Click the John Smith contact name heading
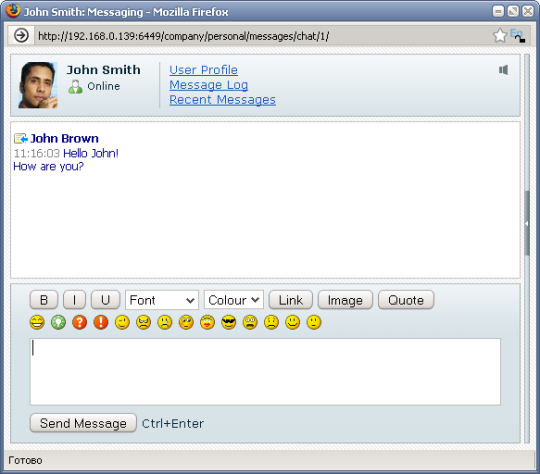Screen dimensions: 540x474 coord(103,70)
